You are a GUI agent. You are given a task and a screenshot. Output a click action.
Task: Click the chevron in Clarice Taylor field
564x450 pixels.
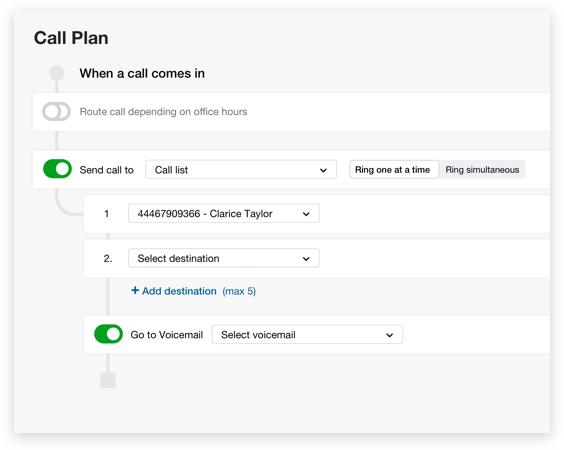click(306, 214)
